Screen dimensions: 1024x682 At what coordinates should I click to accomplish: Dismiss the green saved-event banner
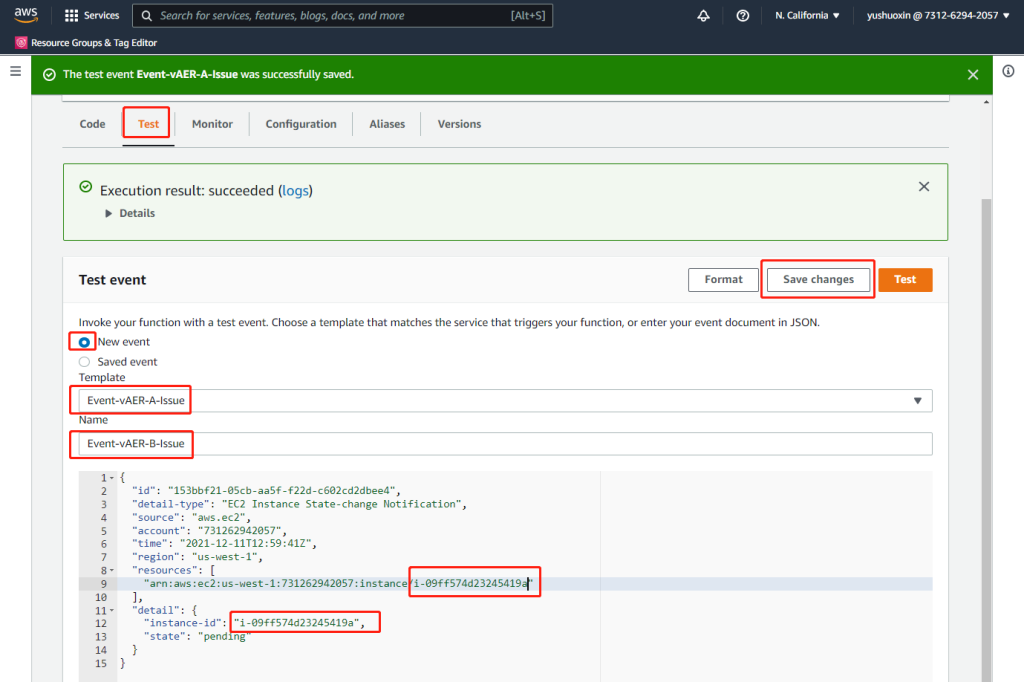[x=973, y=74]
